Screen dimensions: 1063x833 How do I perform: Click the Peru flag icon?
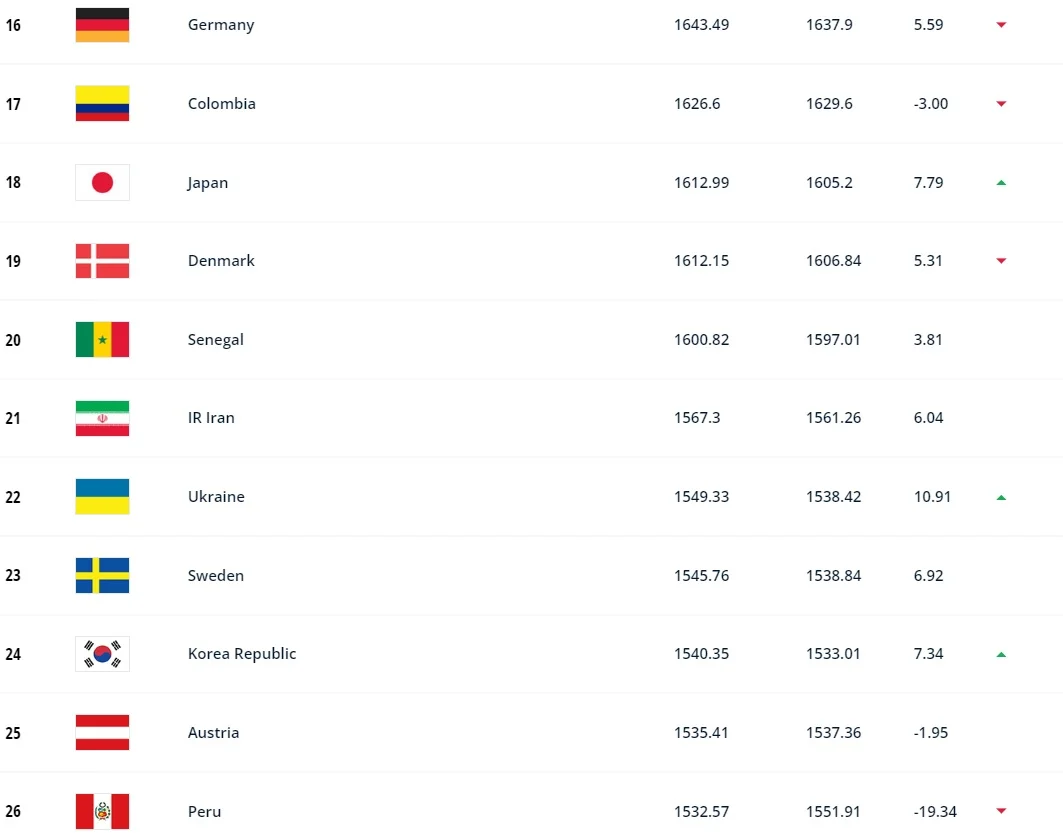(x=102, y=811)
